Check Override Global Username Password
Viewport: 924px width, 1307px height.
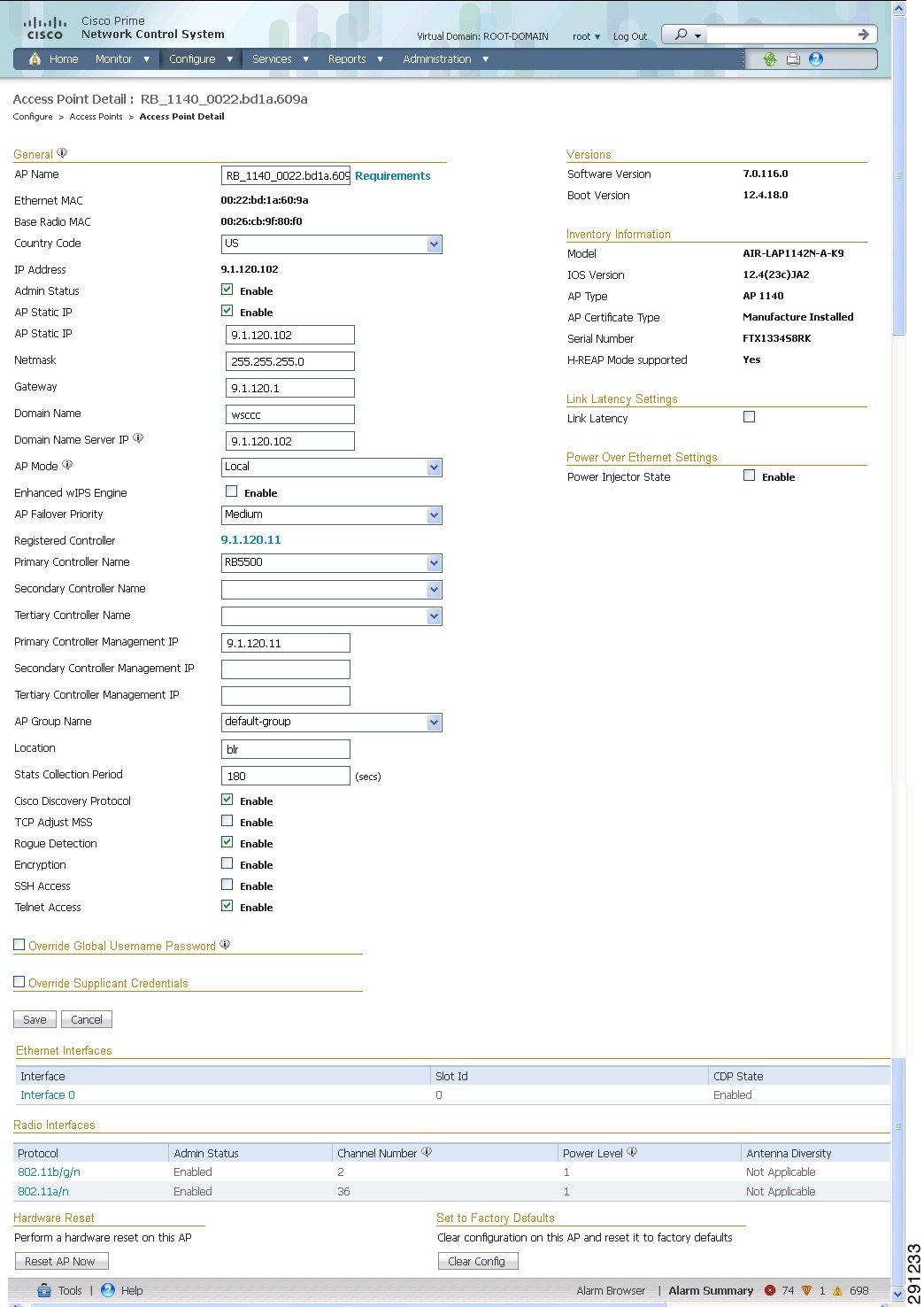pyautogui.click(x=19, y=944)
